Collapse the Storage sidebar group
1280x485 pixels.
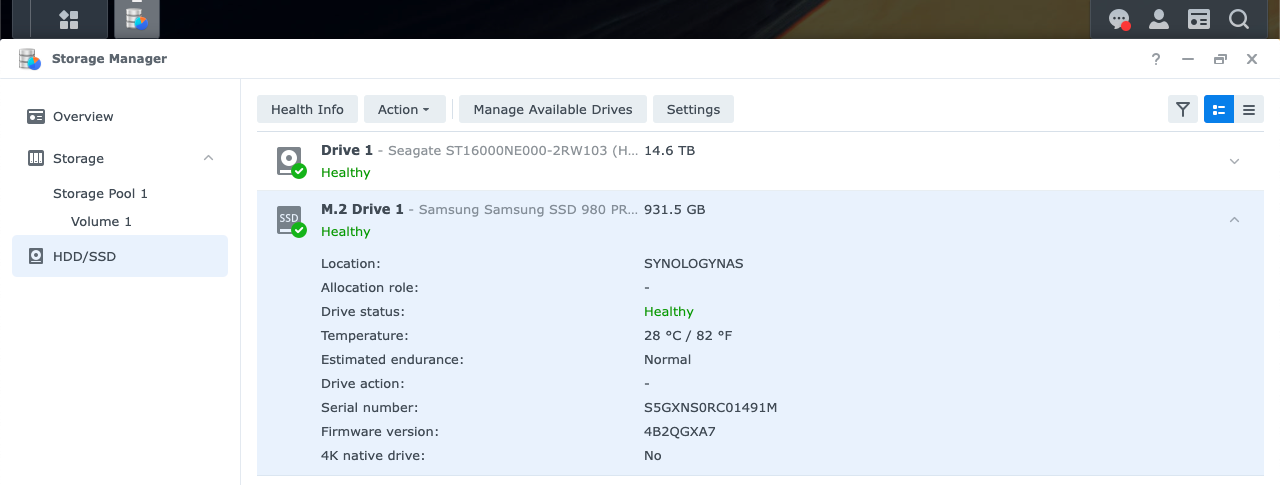[208, 158]
